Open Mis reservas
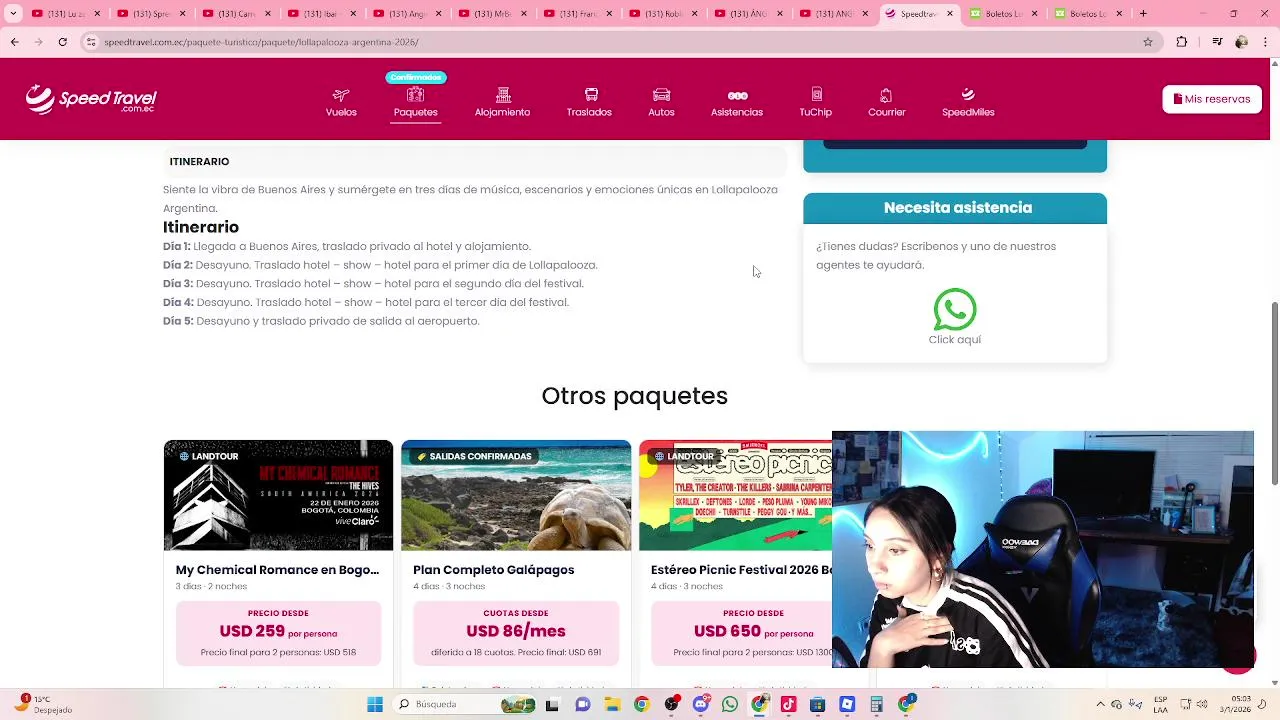Viewport: 1280px width, 720px height. point(1212,99)
